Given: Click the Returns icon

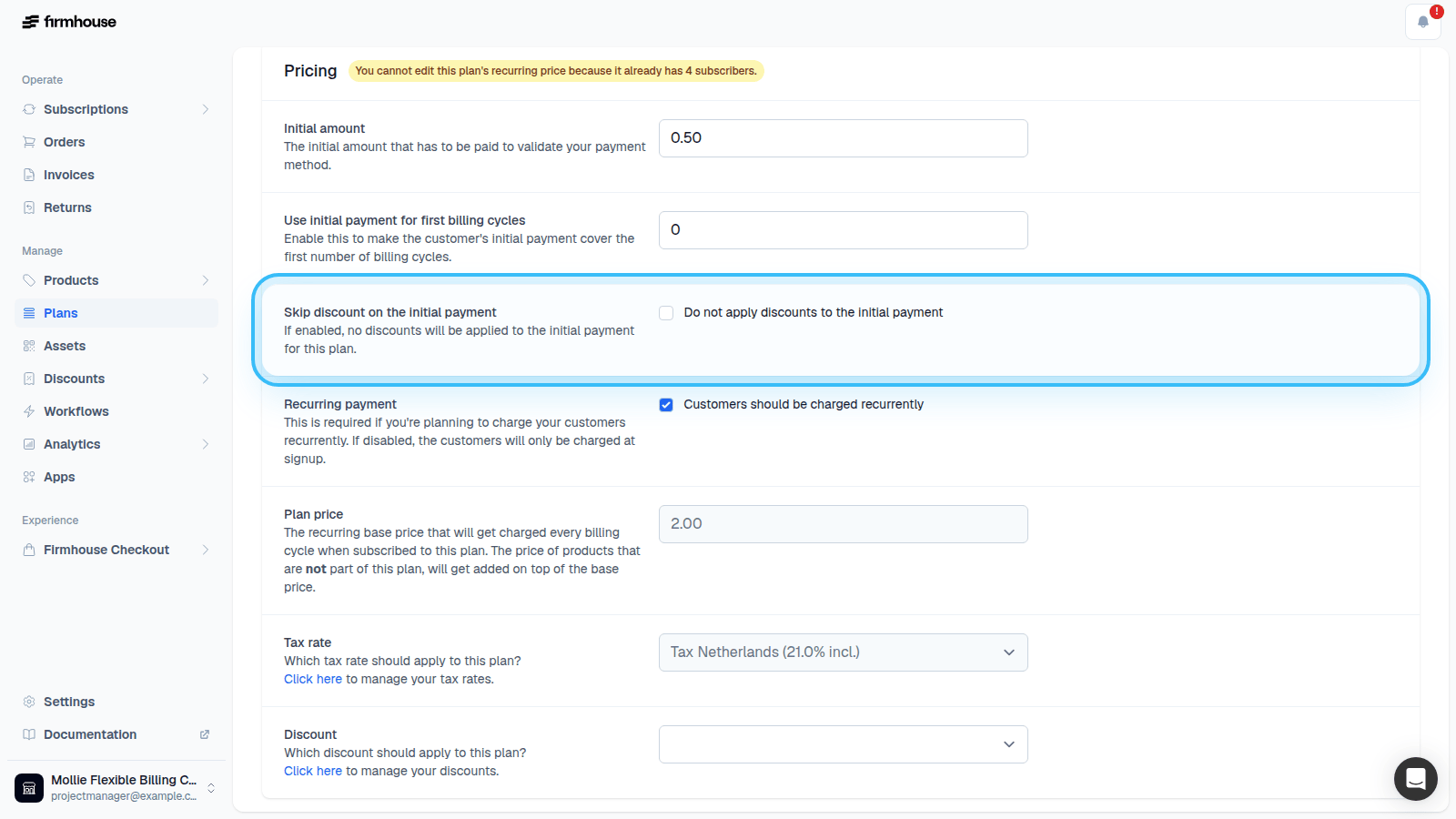Looking at the screenshot, I should coord(29,207).
